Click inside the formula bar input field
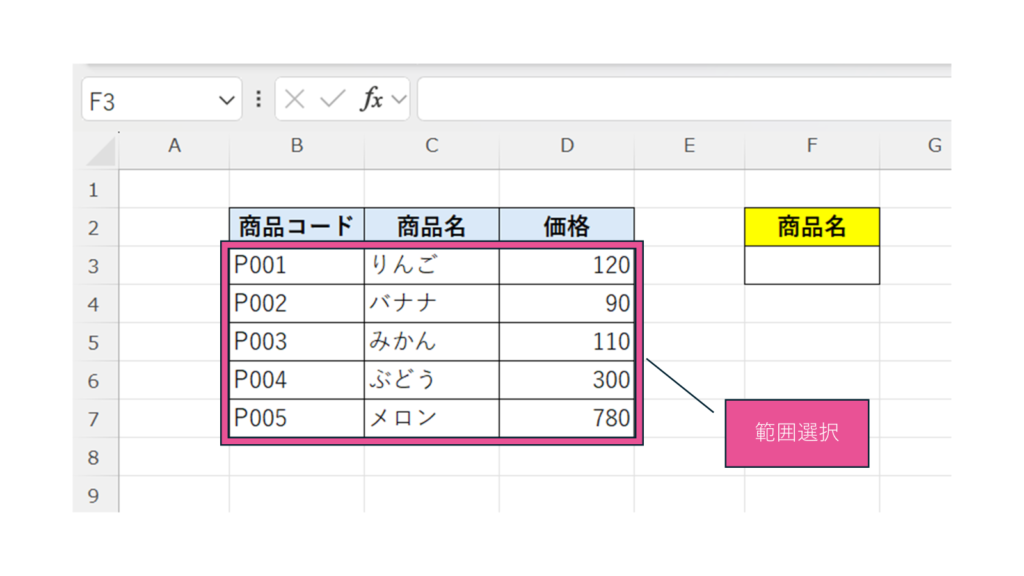 click(x=680, y=99)
